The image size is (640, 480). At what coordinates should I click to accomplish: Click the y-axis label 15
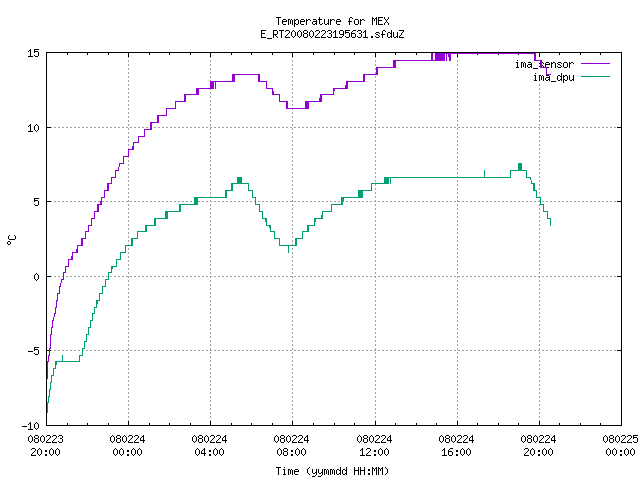[x=33, y=53]
